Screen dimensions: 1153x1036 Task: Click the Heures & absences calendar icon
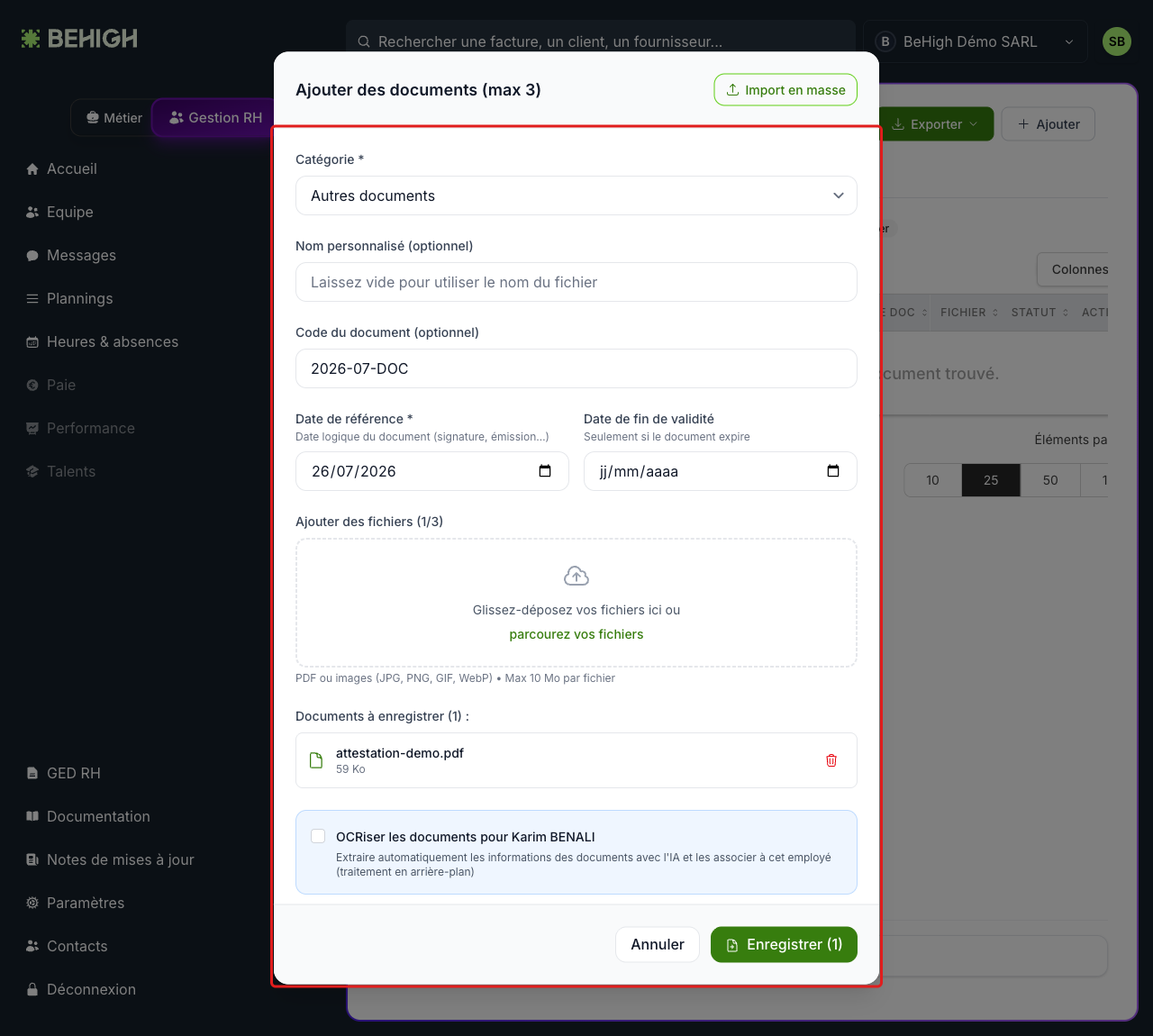32,342
